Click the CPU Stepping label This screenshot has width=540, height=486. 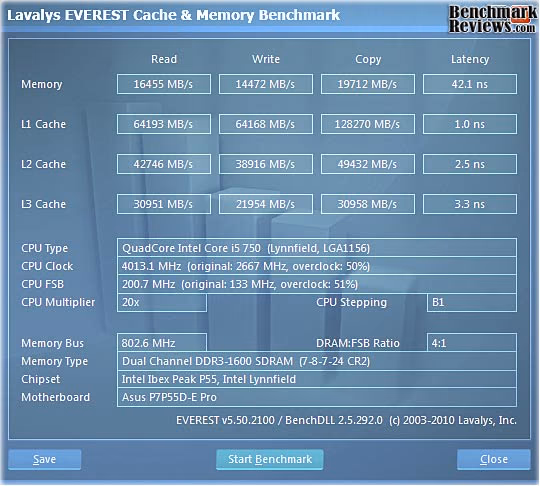[x=352, y=302]
